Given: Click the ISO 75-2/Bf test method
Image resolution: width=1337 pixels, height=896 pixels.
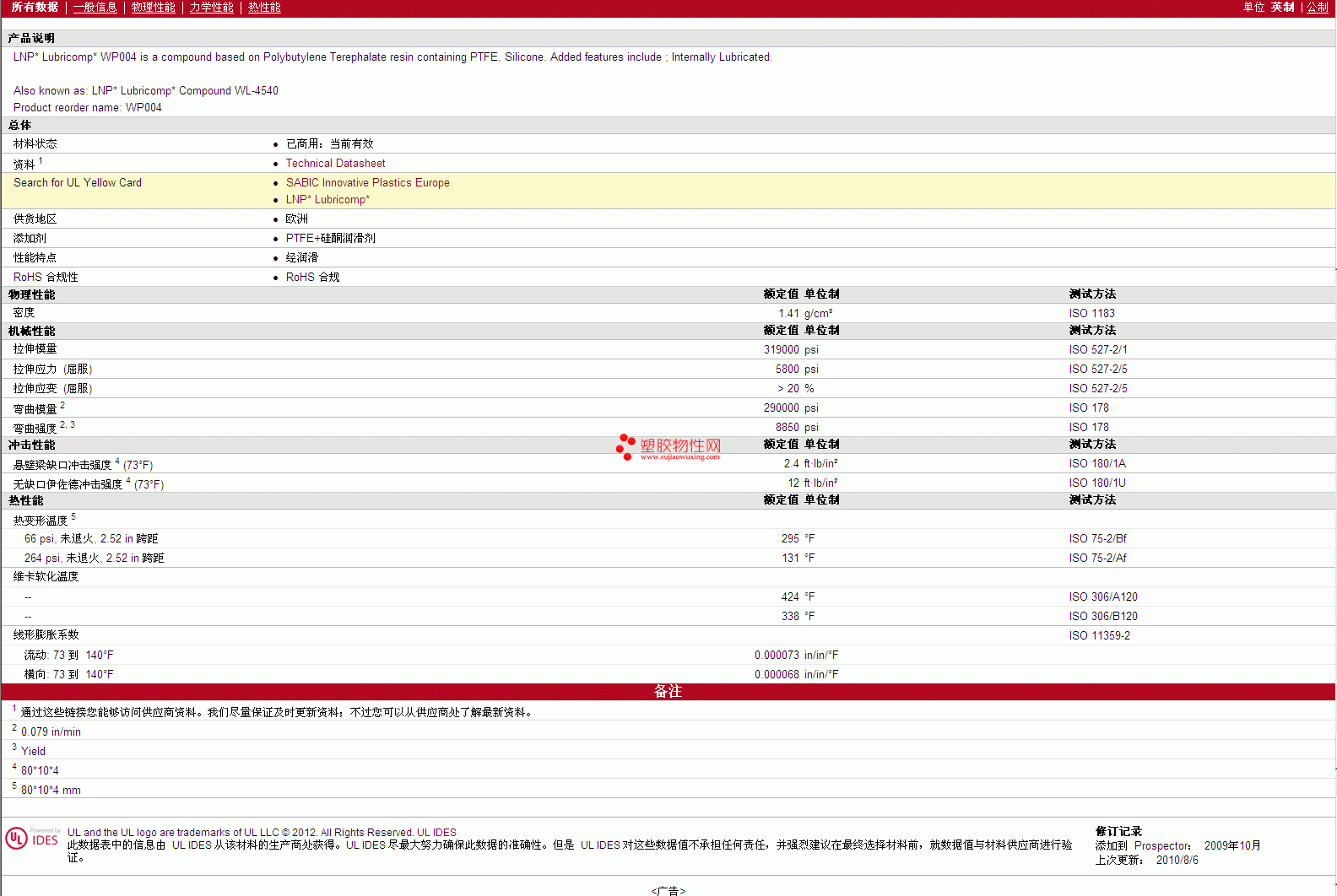Looking at the screenshot, I should tap(1097, 539).
